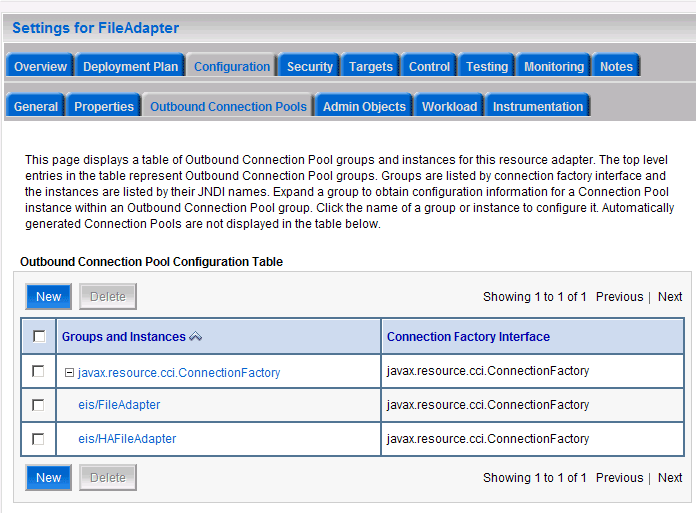
Task: Open the javax.resource.cci.ConnectionFactory group link
Action: click(x=179, y=372)
